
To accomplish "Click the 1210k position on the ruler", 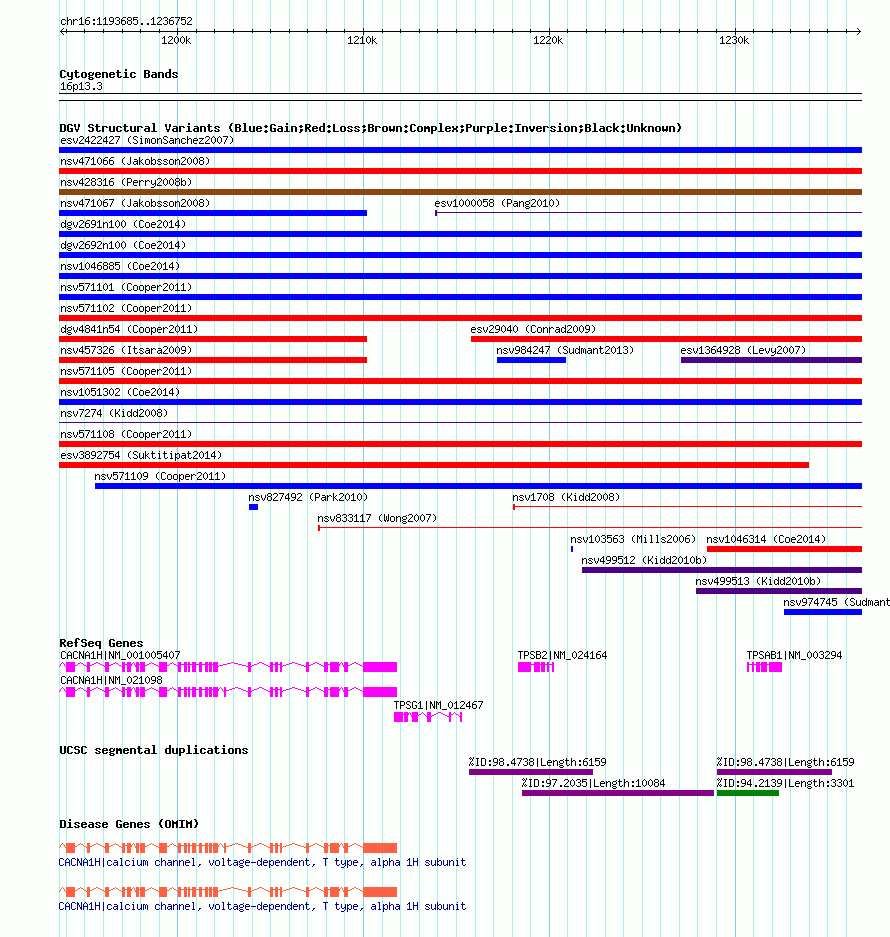I will pyautogui.click(x=362, y=41).
